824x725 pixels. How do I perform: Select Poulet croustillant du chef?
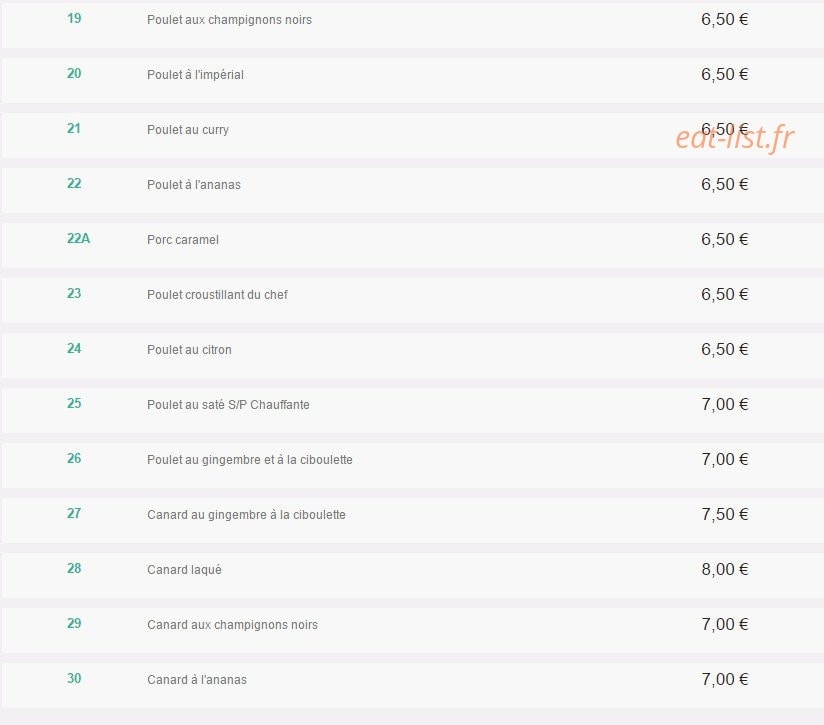click(217, 295)
